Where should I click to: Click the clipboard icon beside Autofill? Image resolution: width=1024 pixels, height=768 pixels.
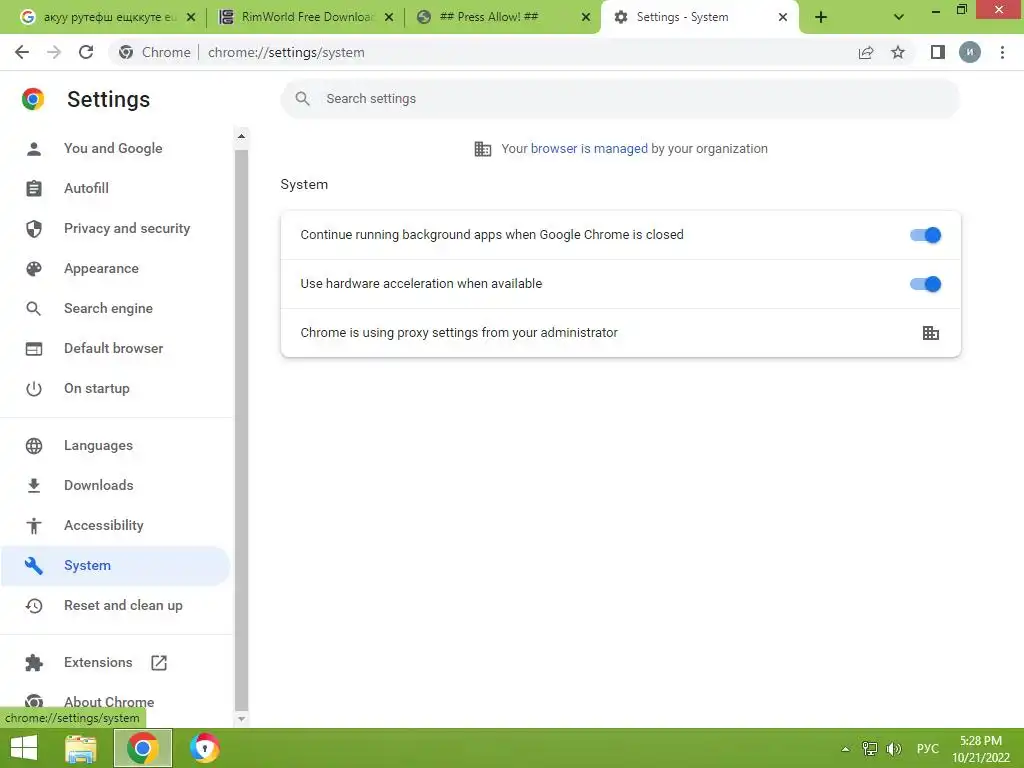[34, 189]
